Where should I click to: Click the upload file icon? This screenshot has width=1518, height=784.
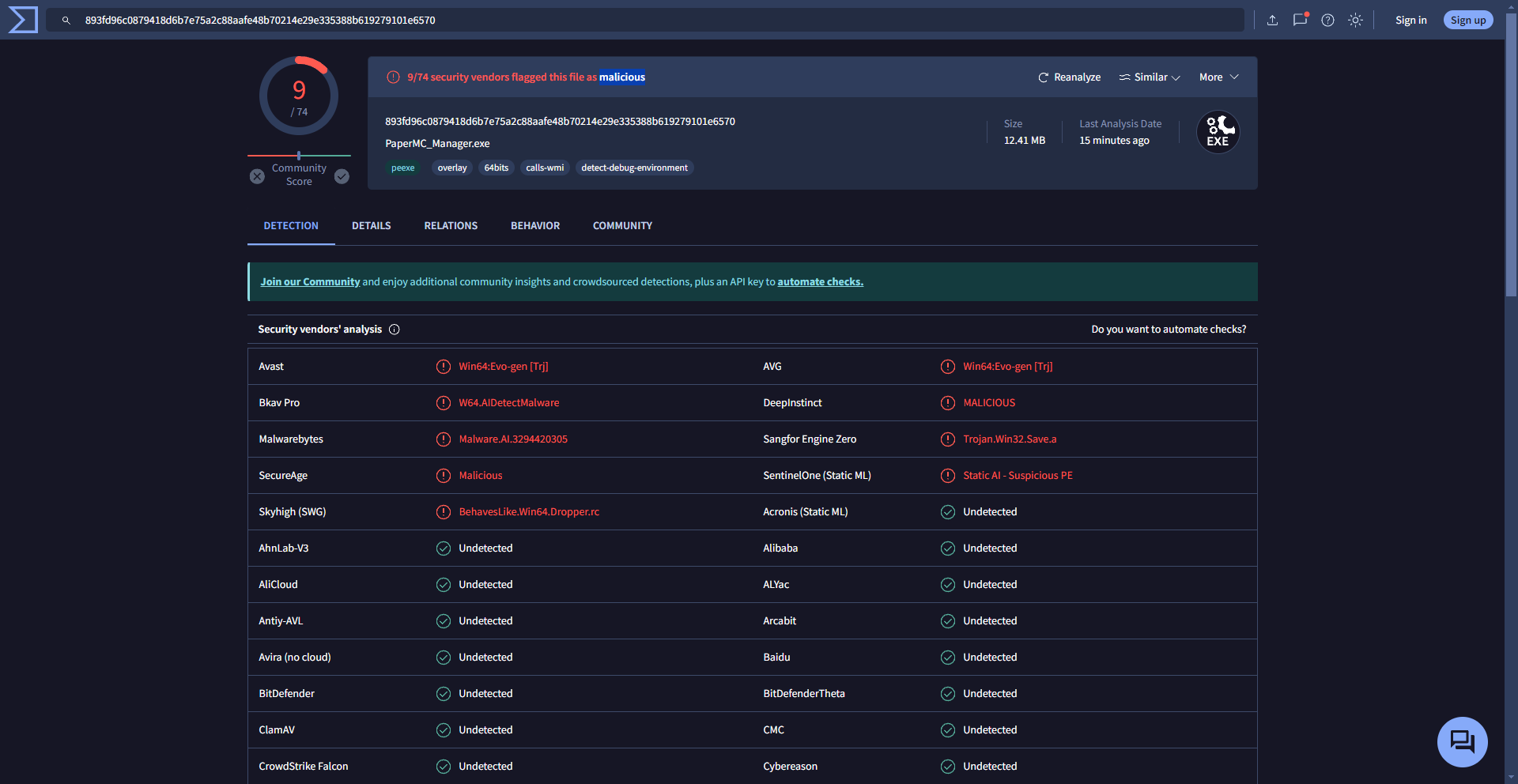(1272, 21)
